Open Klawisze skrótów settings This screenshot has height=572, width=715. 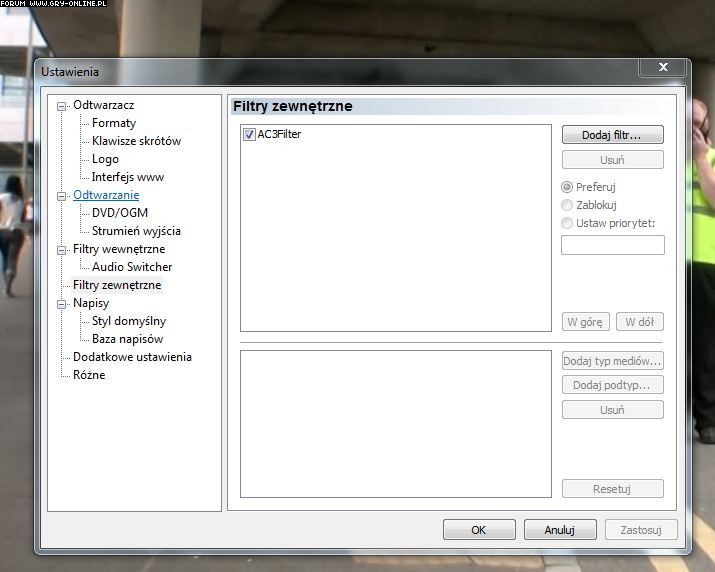tap(136, 141)
